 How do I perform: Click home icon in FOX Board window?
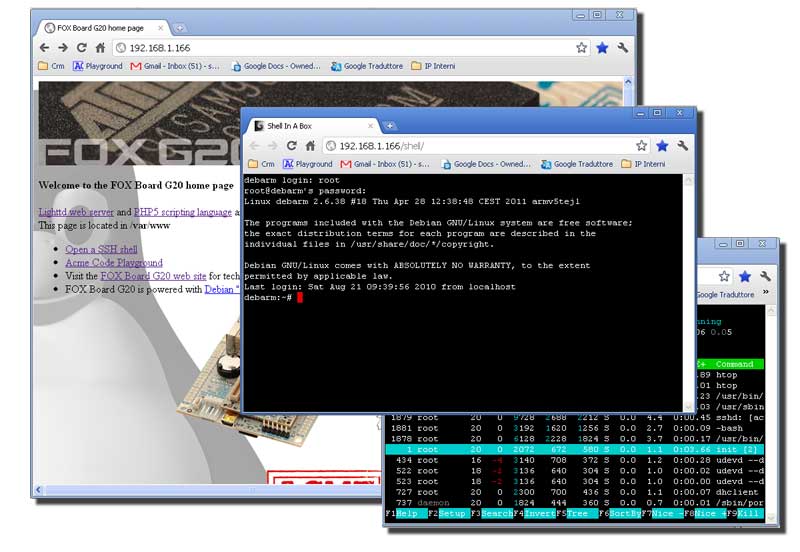100,48
